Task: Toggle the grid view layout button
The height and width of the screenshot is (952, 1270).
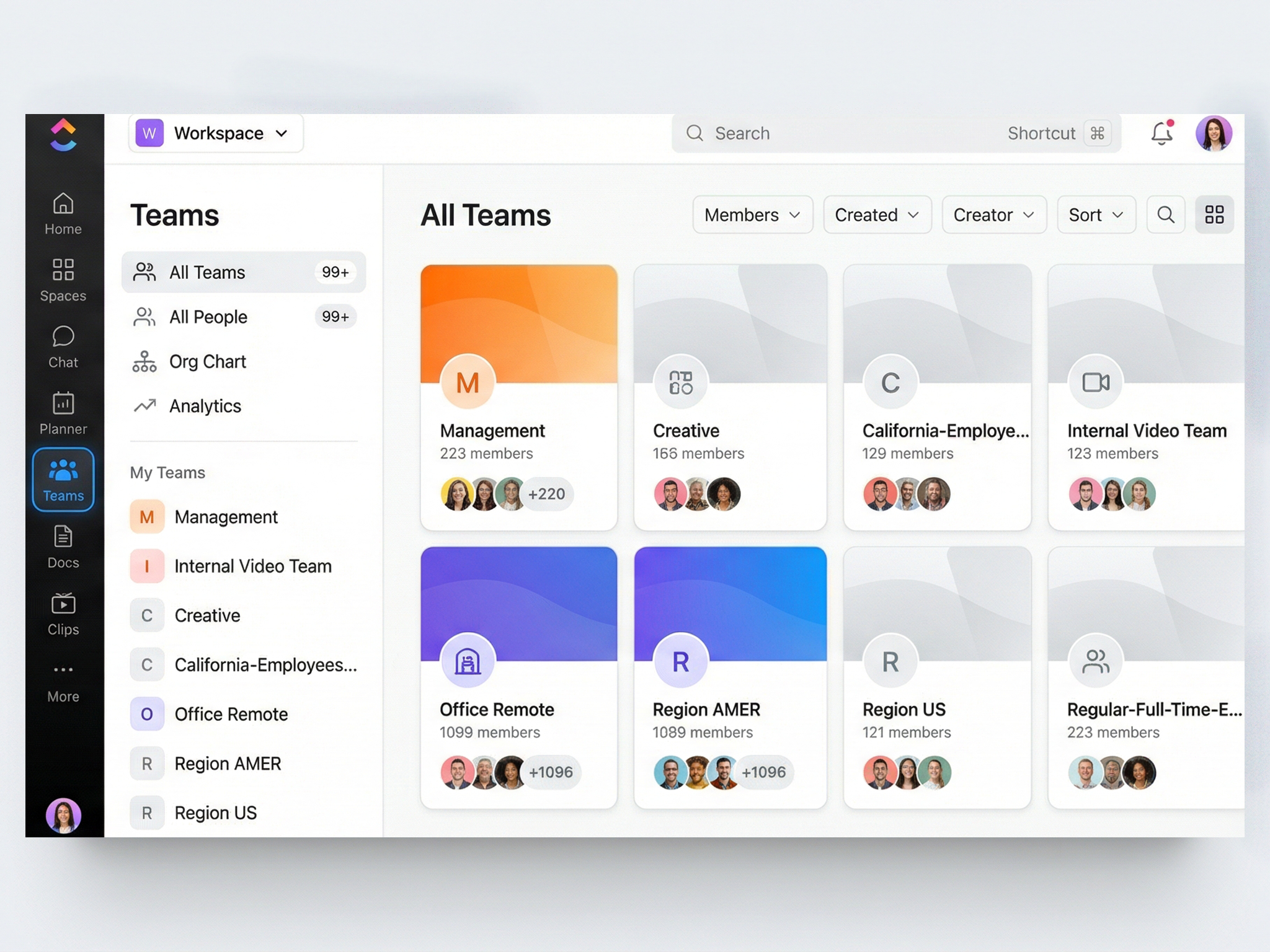Action: click(x=1214, y=215)
